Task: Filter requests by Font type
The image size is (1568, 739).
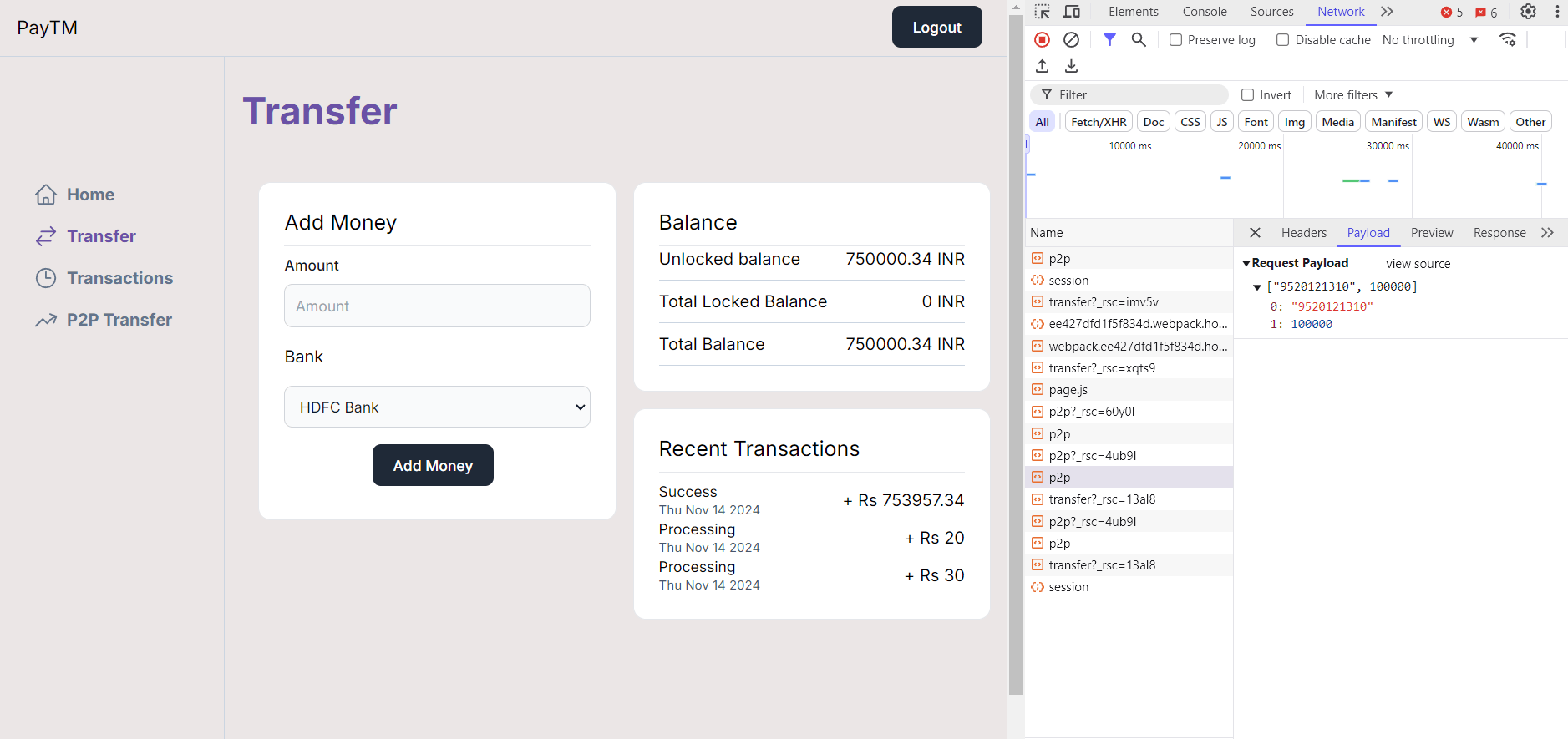Action: pos(1256,122)
